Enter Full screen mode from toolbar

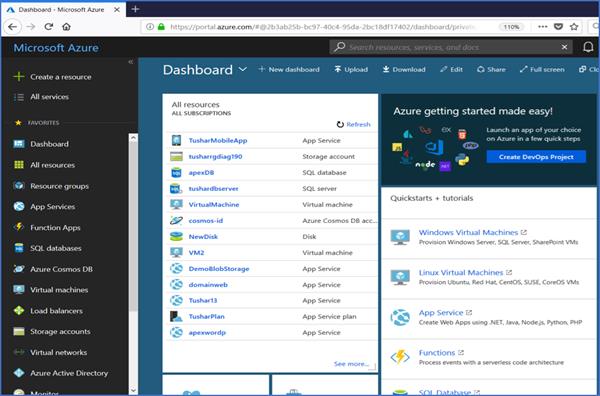coord(542,70)
